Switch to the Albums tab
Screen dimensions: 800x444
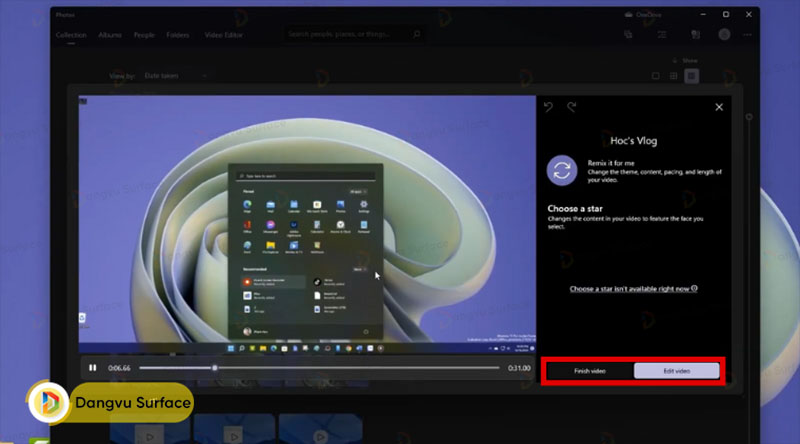tap(110, 35)
